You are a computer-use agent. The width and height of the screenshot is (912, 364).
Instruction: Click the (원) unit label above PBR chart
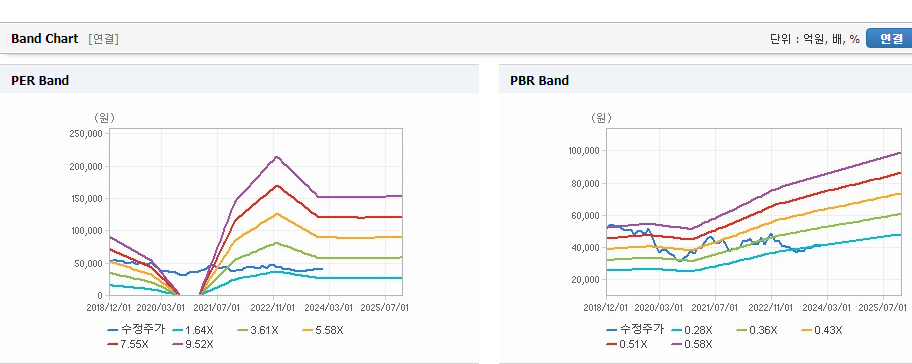601,117
